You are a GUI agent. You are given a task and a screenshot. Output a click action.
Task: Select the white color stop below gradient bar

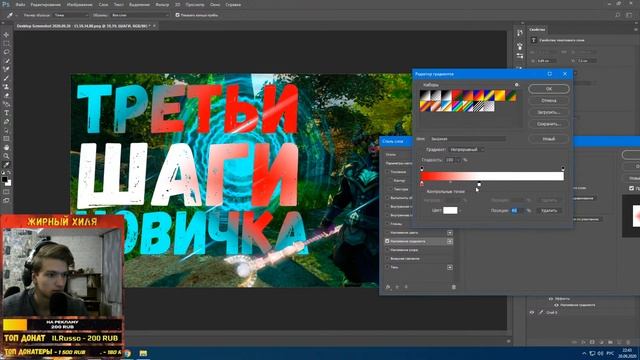479,184
